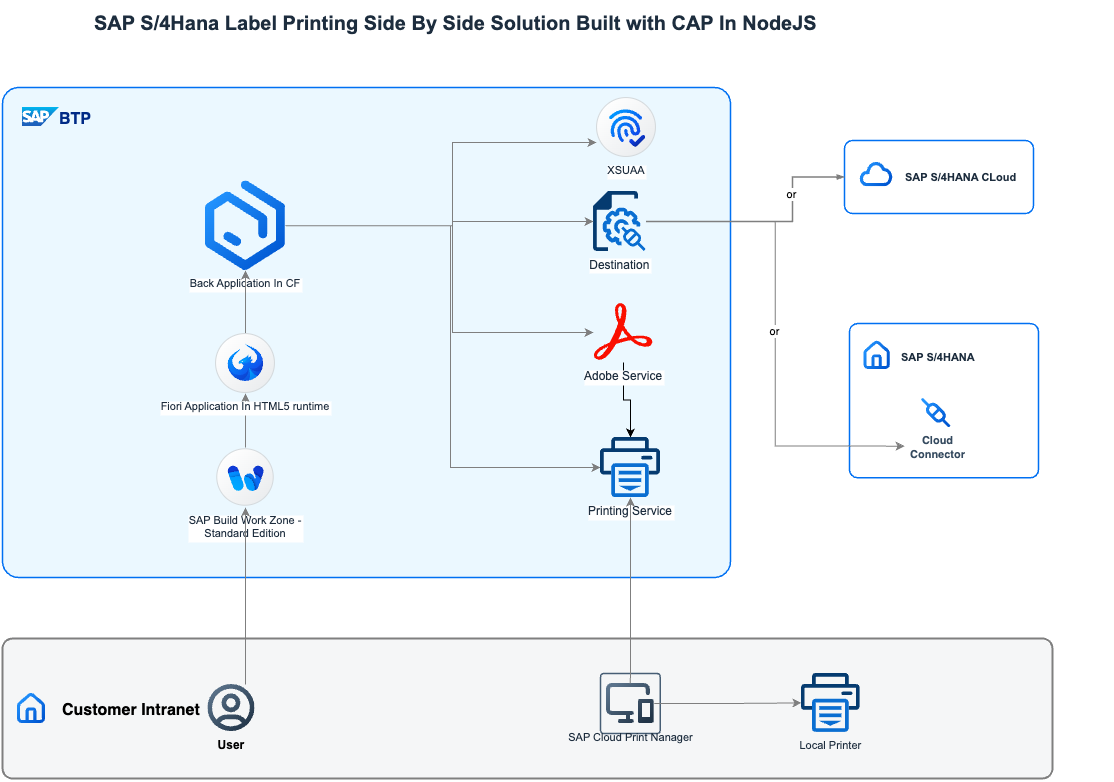Open the Adobe Service icon
Image resolution: width=1114 pixels, height=782 pixels.
tap(623, 333)
